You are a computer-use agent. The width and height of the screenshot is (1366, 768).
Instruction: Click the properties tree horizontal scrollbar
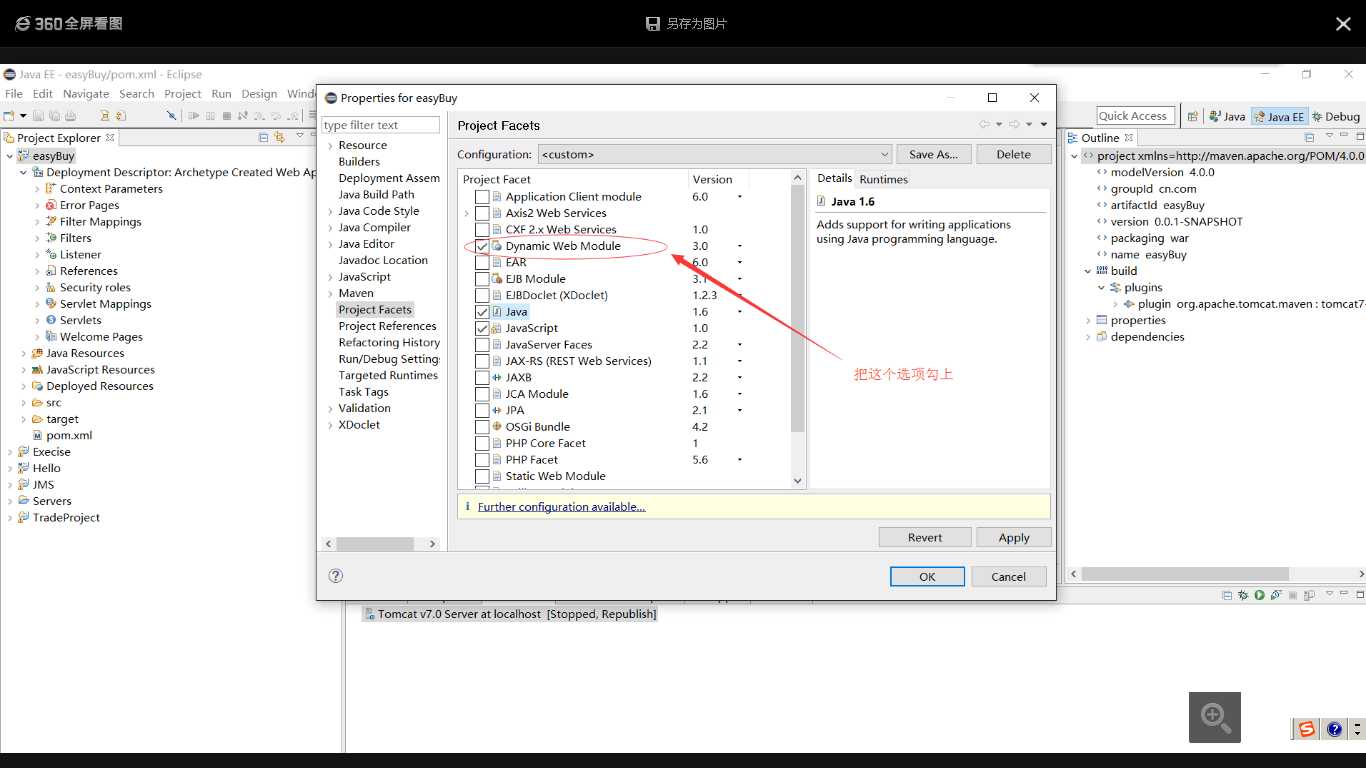[376, 544]
